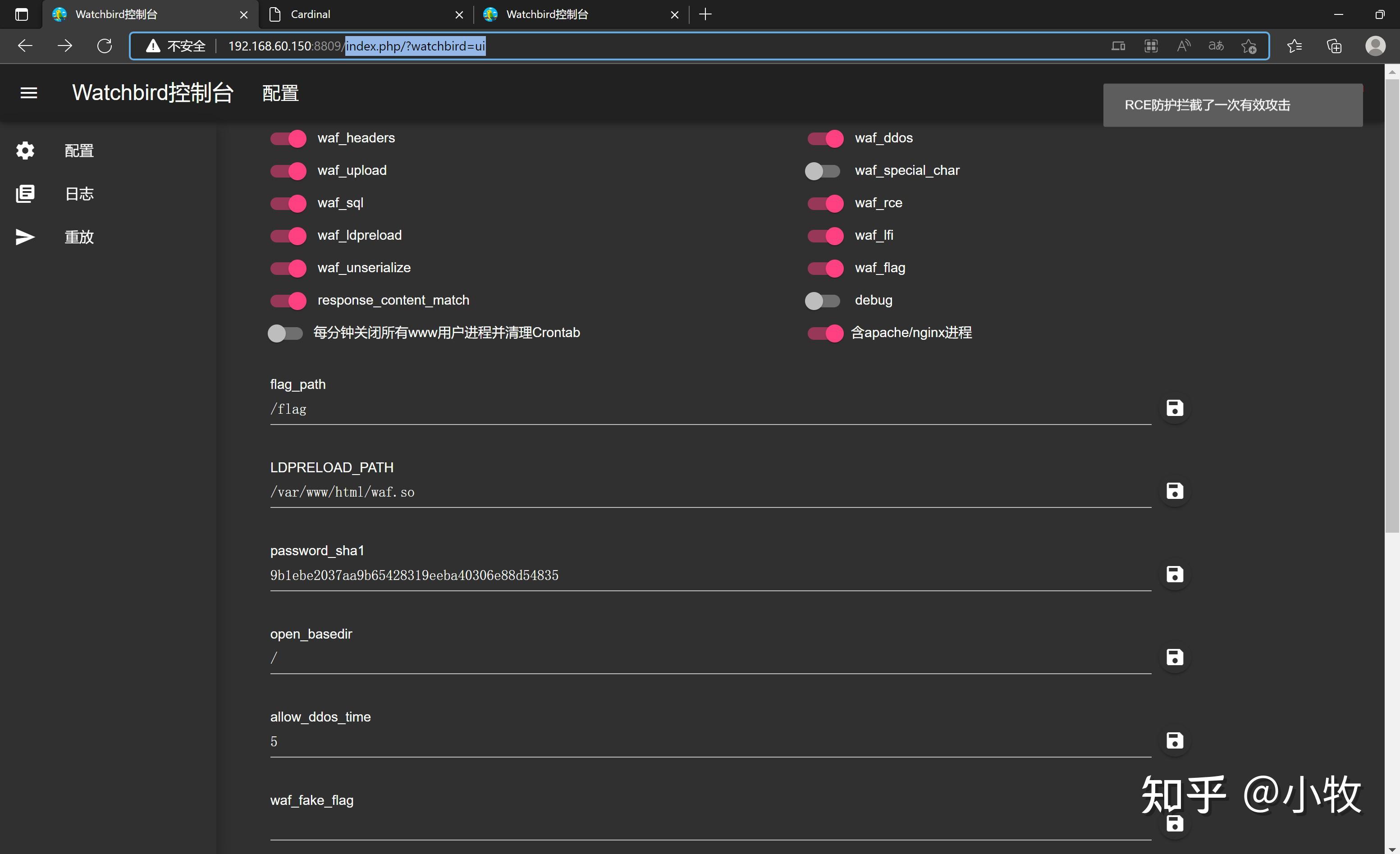Save the password_sha1 field

click(x=1175, y=575)
